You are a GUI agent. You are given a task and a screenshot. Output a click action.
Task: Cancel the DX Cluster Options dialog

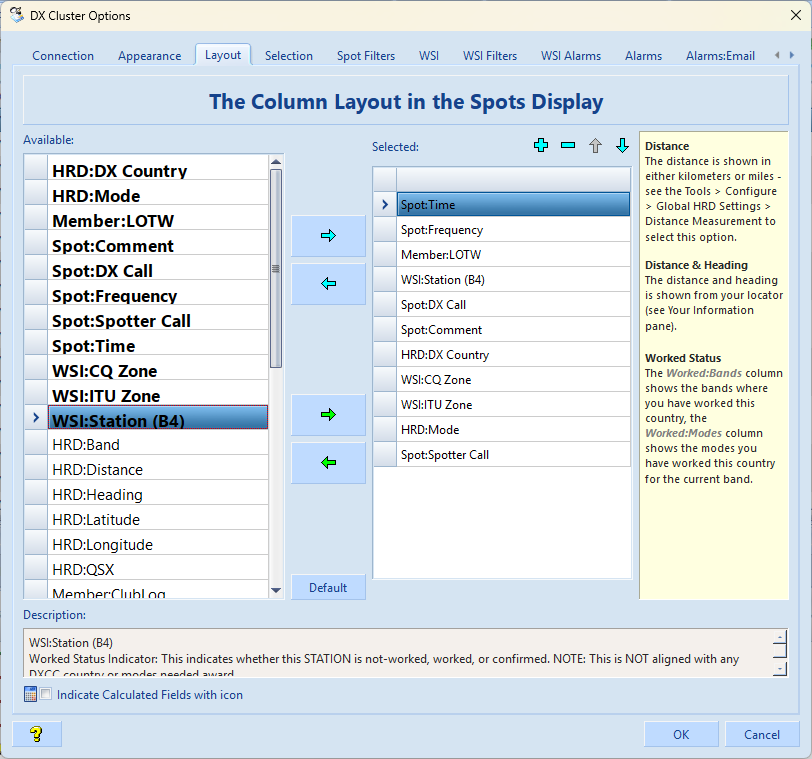pyautogui.click(x=762, y=734)
